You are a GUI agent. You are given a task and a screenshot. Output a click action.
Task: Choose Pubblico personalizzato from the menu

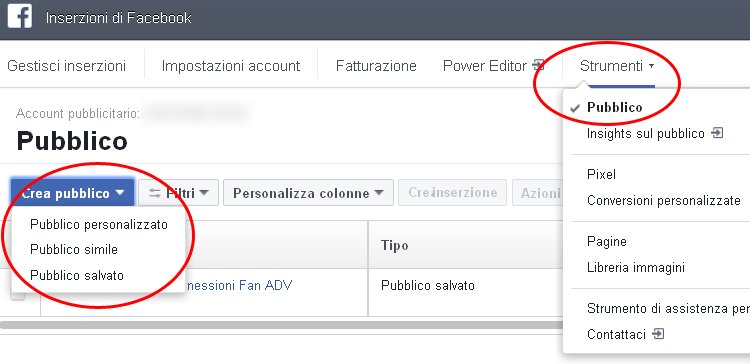pos(99,224)
